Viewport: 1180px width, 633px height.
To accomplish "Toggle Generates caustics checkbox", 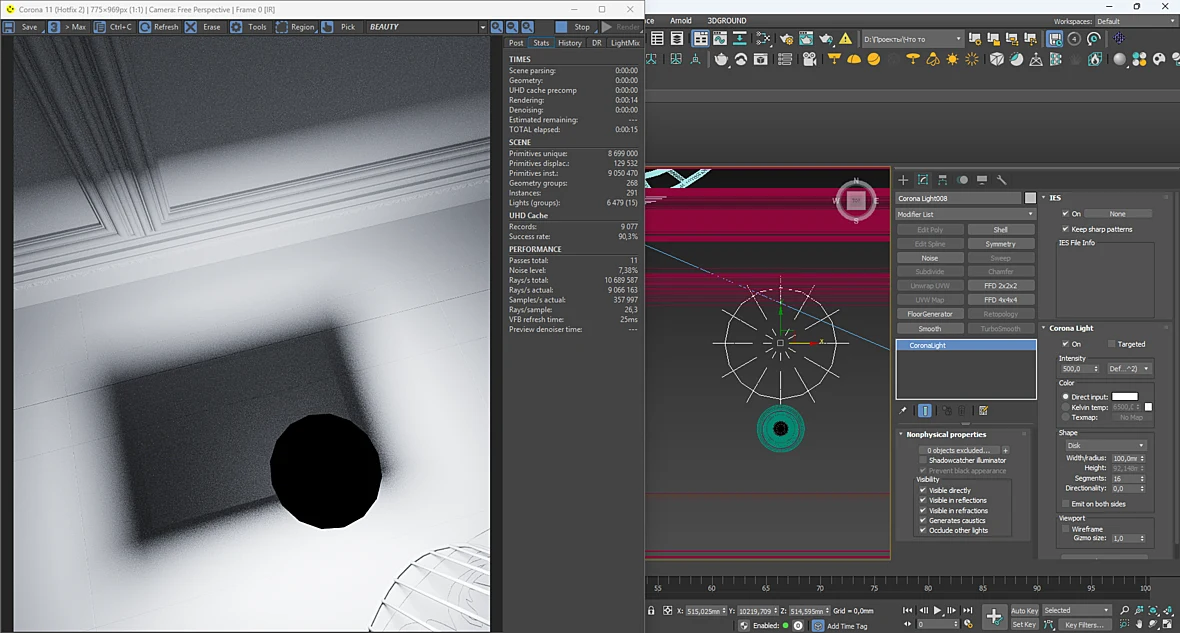I will [923, 520].
